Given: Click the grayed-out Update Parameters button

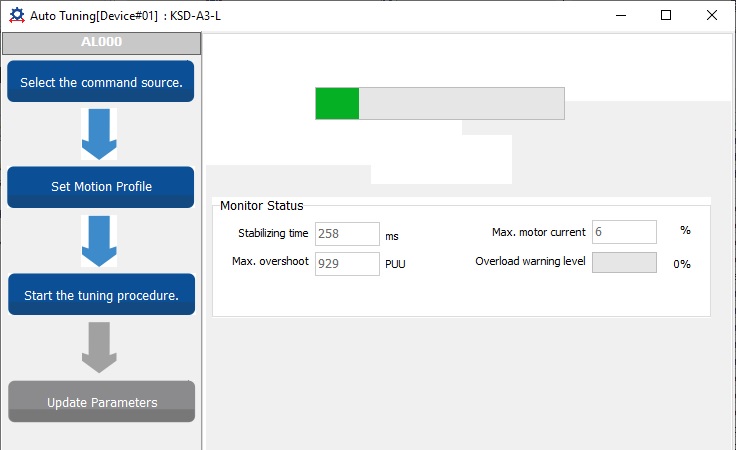Looking at the screenshot, I should pyautogui.click(x=100, y=402).
